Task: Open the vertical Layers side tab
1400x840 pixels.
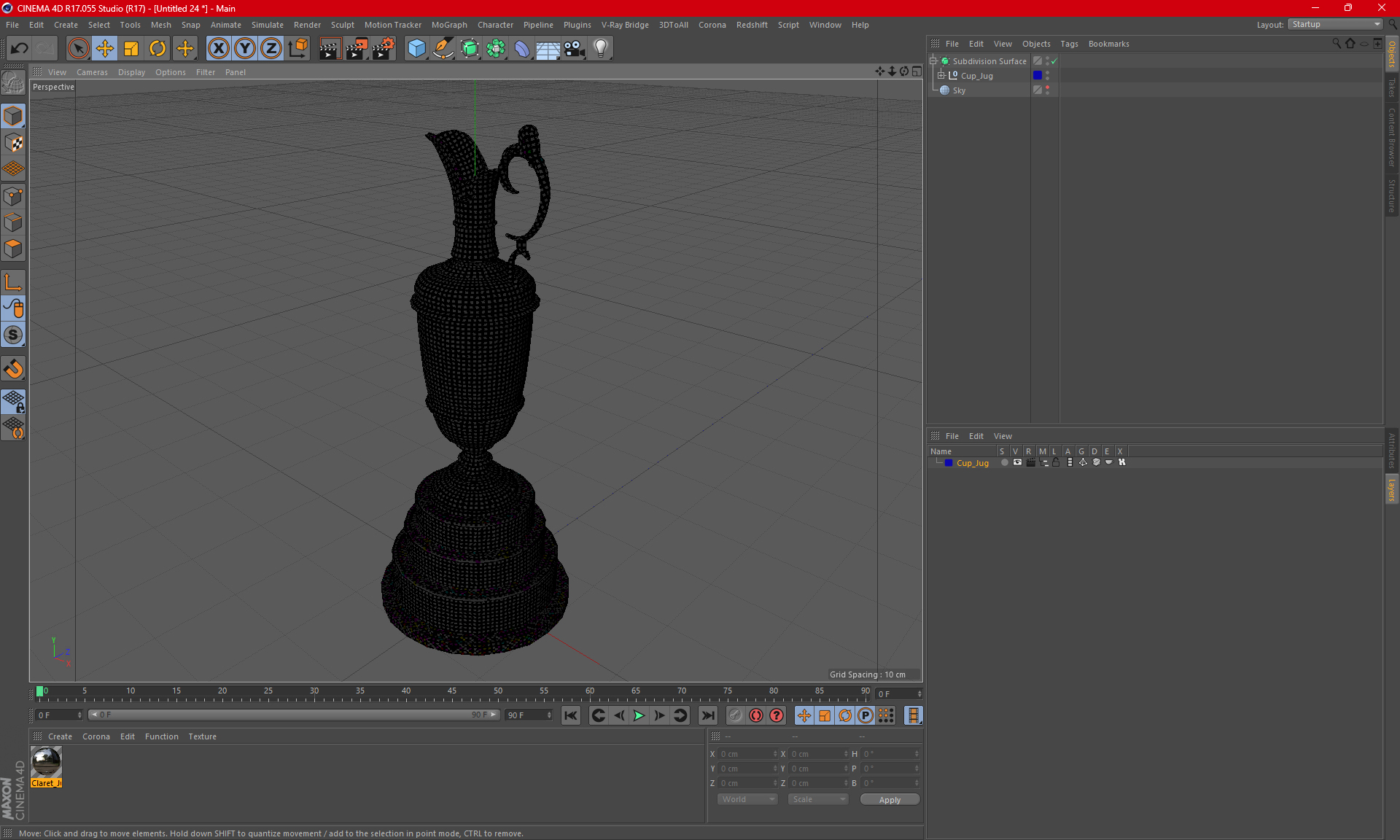Action: click(1391, 489)
